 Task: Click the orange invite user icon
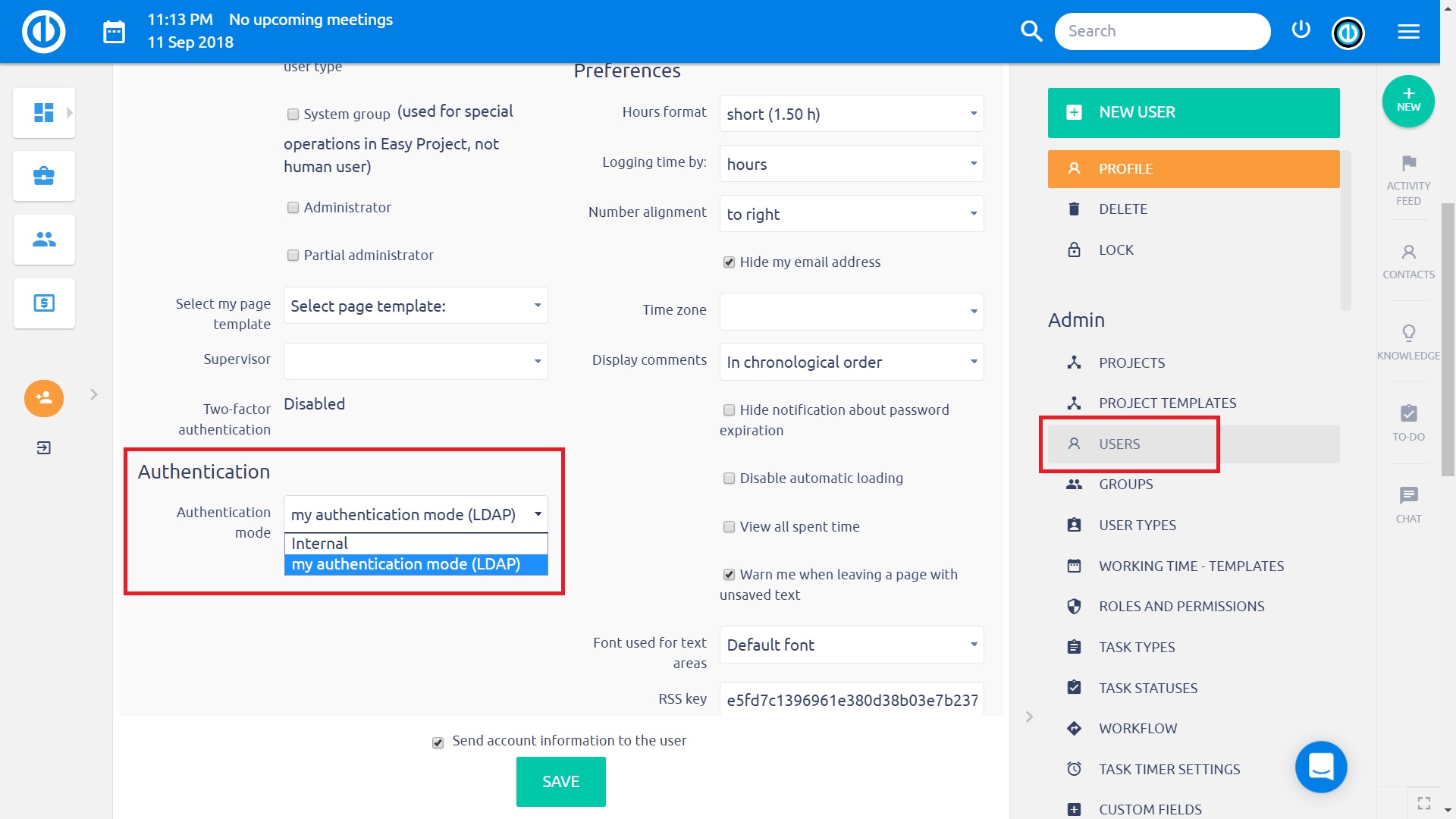point(43,398)
